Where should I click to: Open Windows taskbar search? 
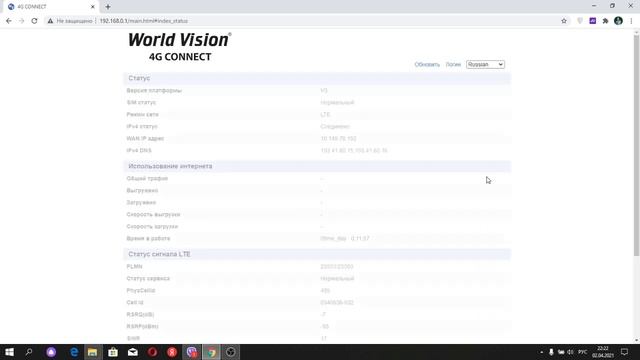(29, 352)
